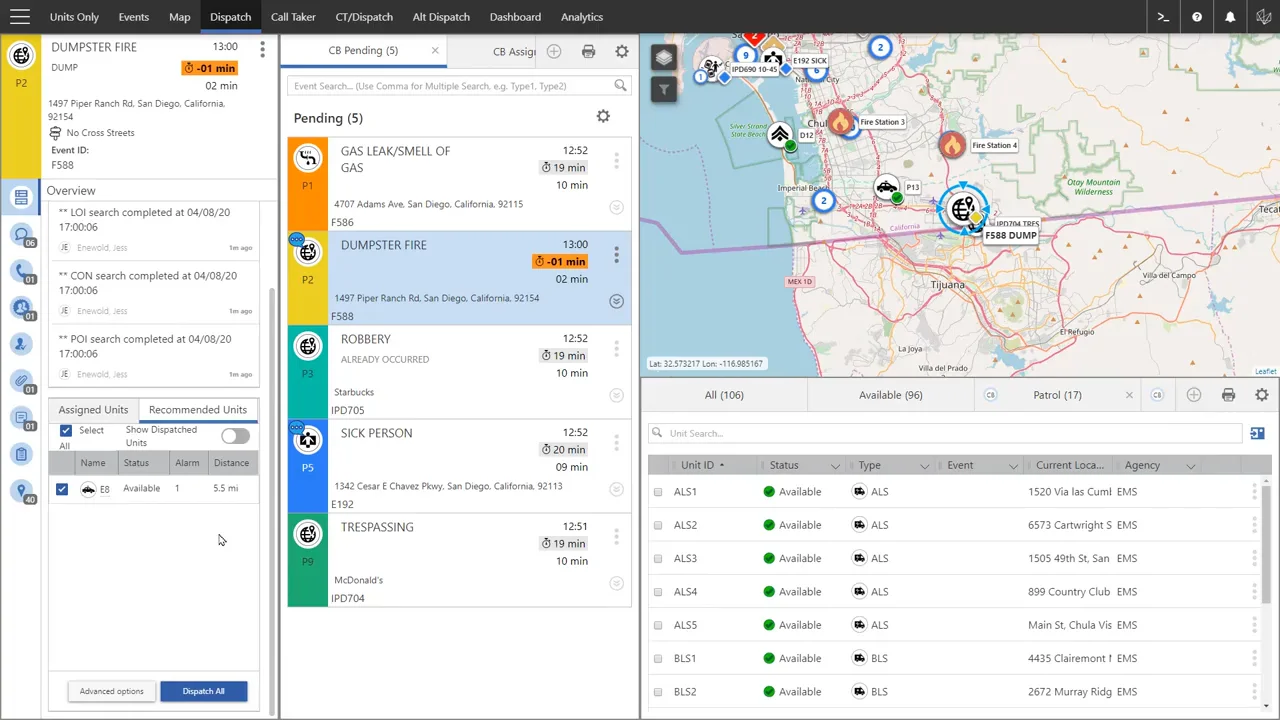
Task: Click the event search magnifier icon
Action: (x=620, y=86)
